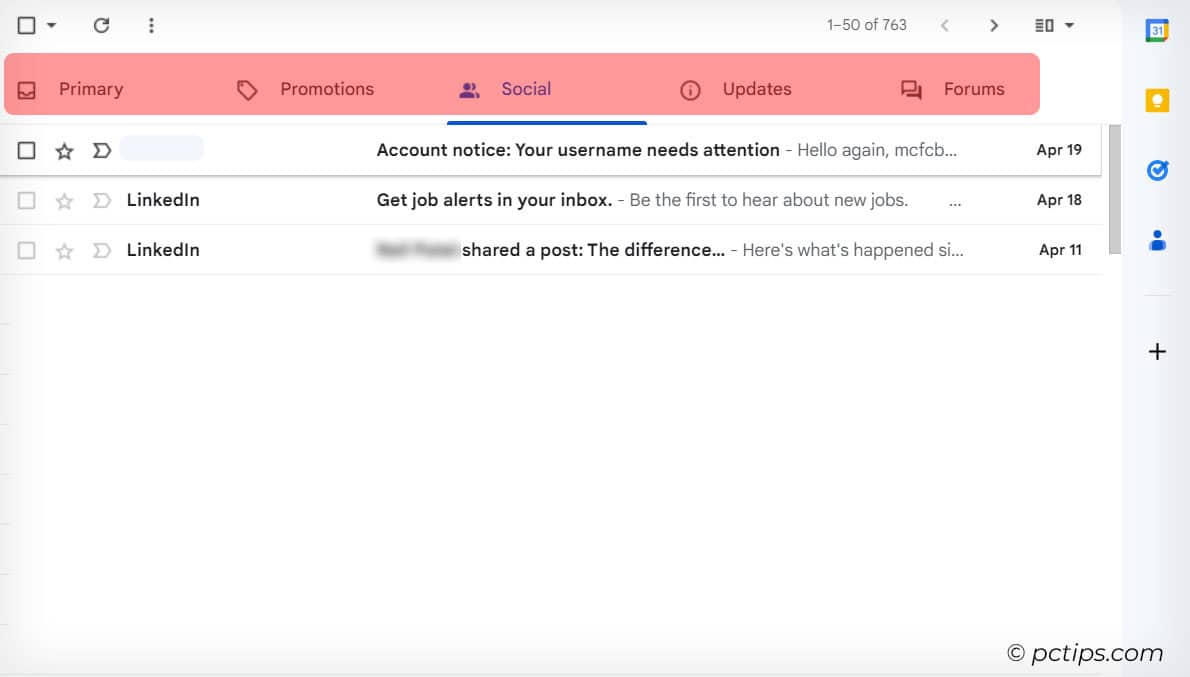The height and width of the screenshot is (677, 1190).
Task: Go to the next page of emails
Action: (x=995, y=25)
